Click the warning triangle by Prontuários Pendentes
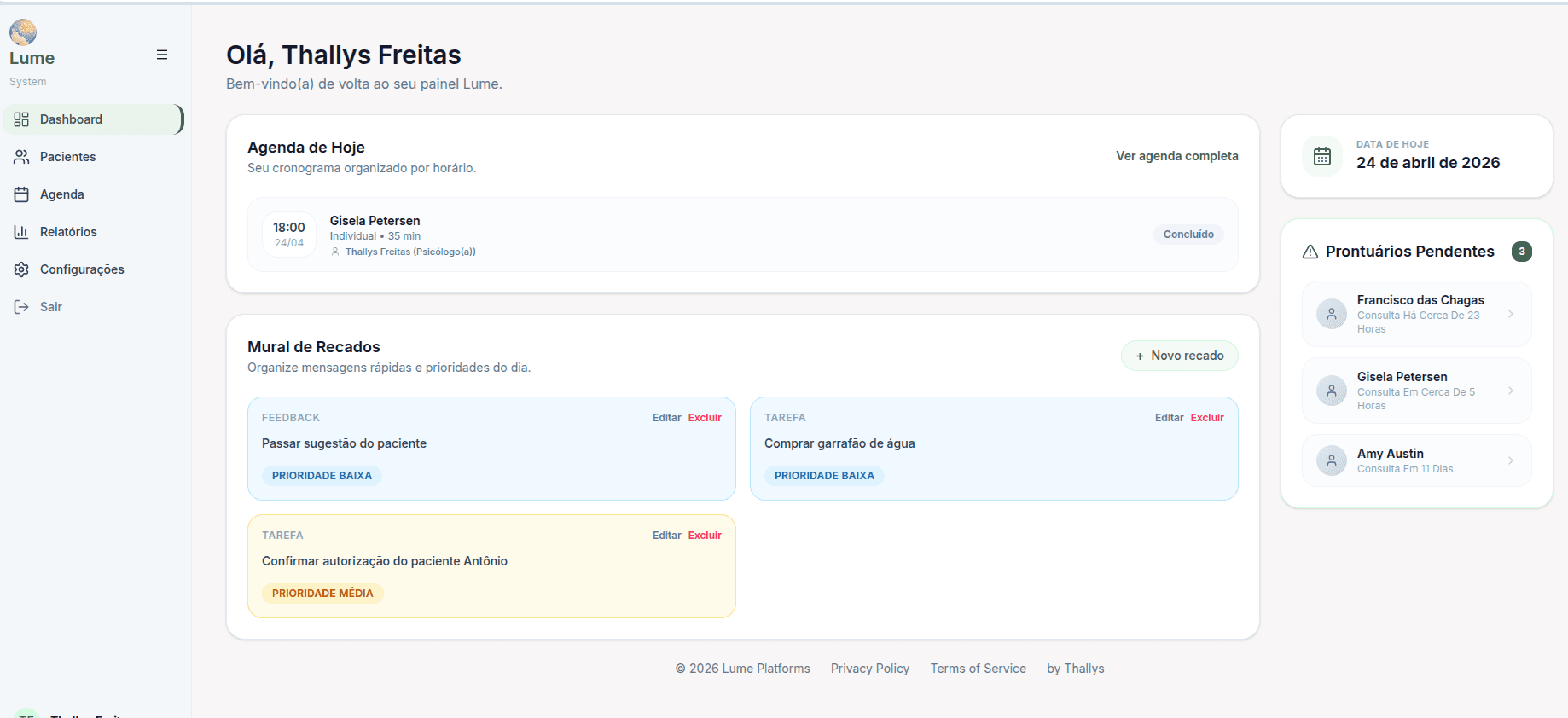The width and height of the screenshot is (1568, 718). point(1310,252)
